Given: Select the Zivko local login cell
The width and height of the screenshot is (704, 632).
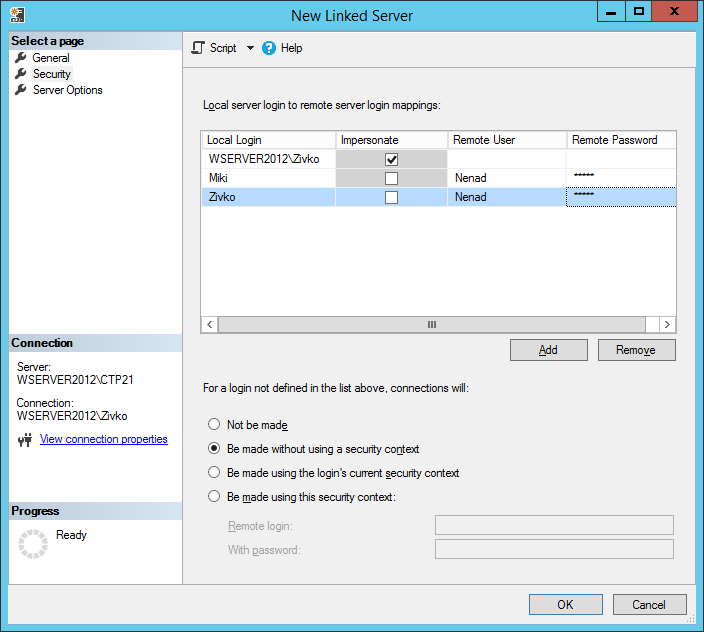Looking at the screenshot, I should [268, 197].
